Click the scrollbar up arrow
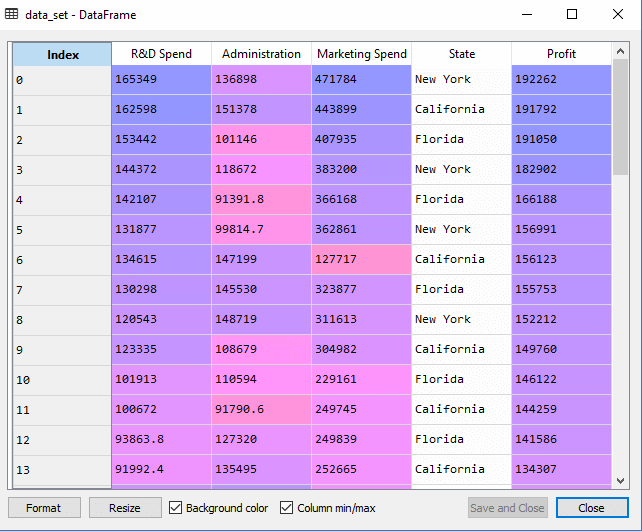Image resolution: width=642 pixels, height=531 pixels. point(621,50)
